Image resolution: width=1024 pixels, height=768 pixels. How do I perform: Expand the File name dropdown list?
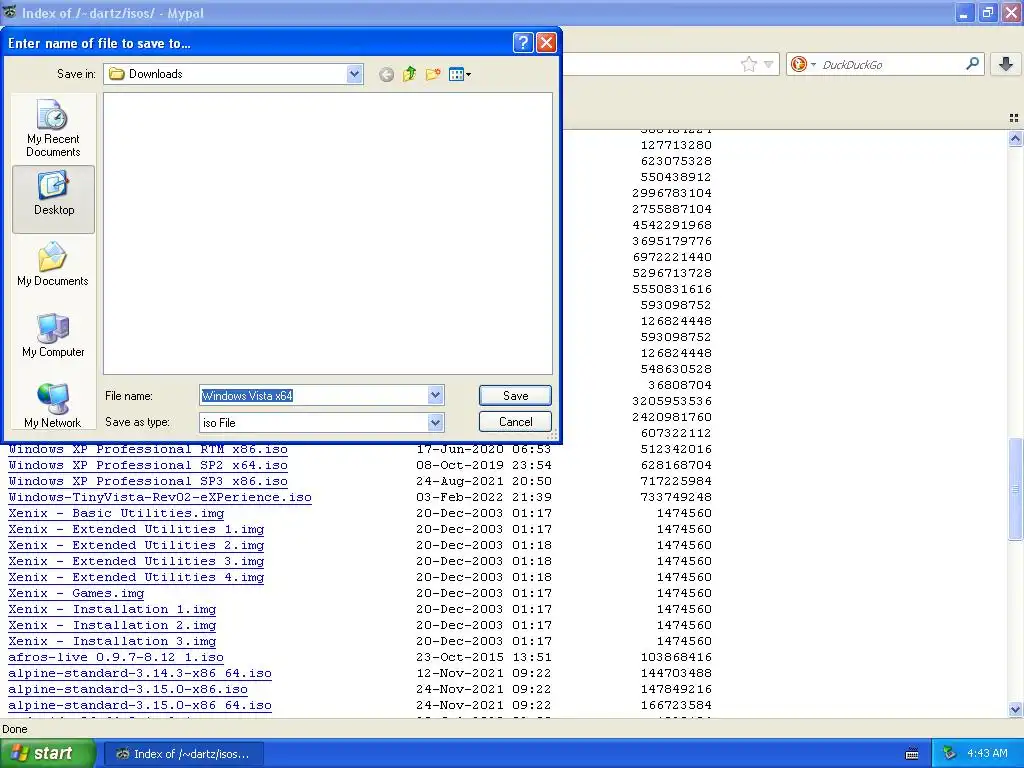(436, 395)
